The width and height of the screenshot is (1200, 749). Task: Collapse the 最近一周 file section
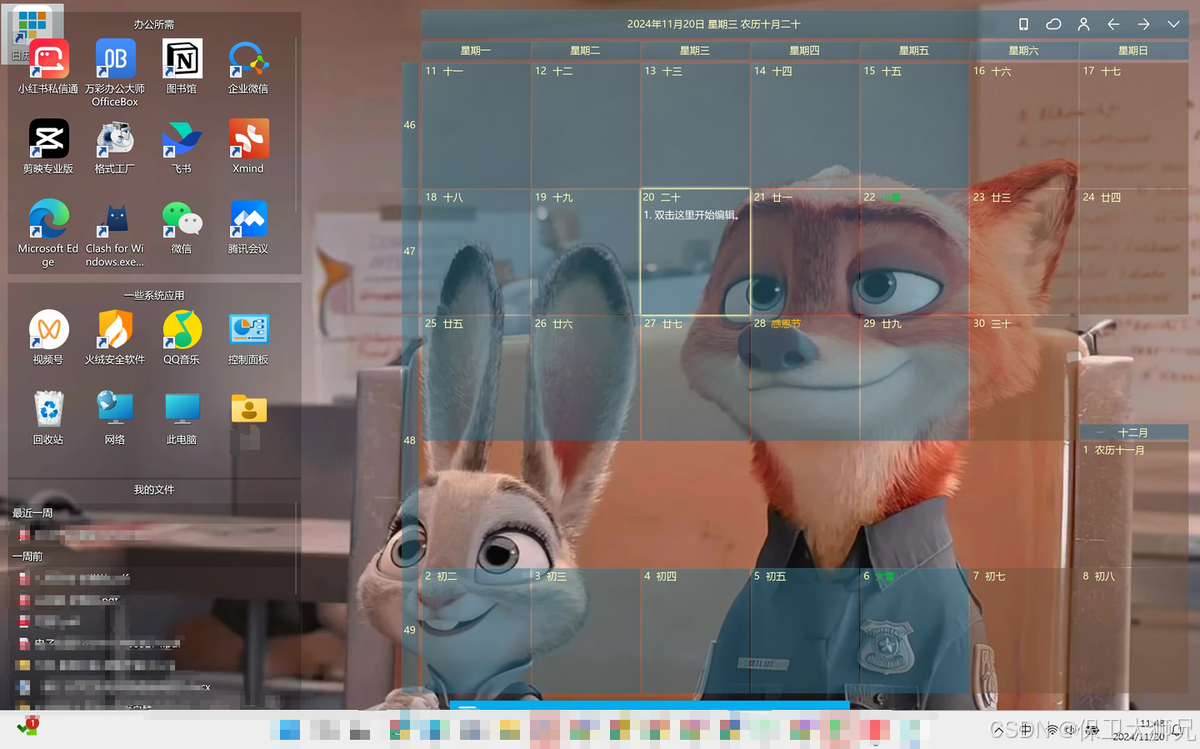pyautogui.click(x=33, y=513)
